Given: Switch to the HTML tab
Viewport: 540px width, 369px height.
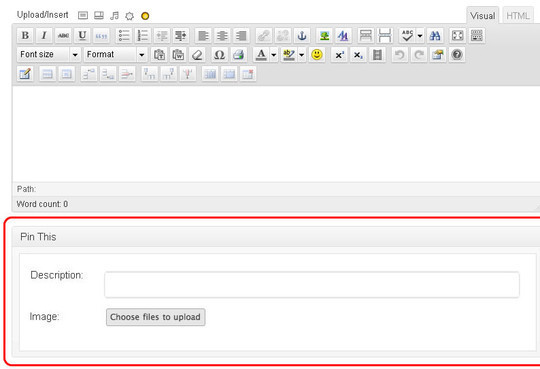Looking at the screenshot, I should pyautogui.click(x=518, y=16).
